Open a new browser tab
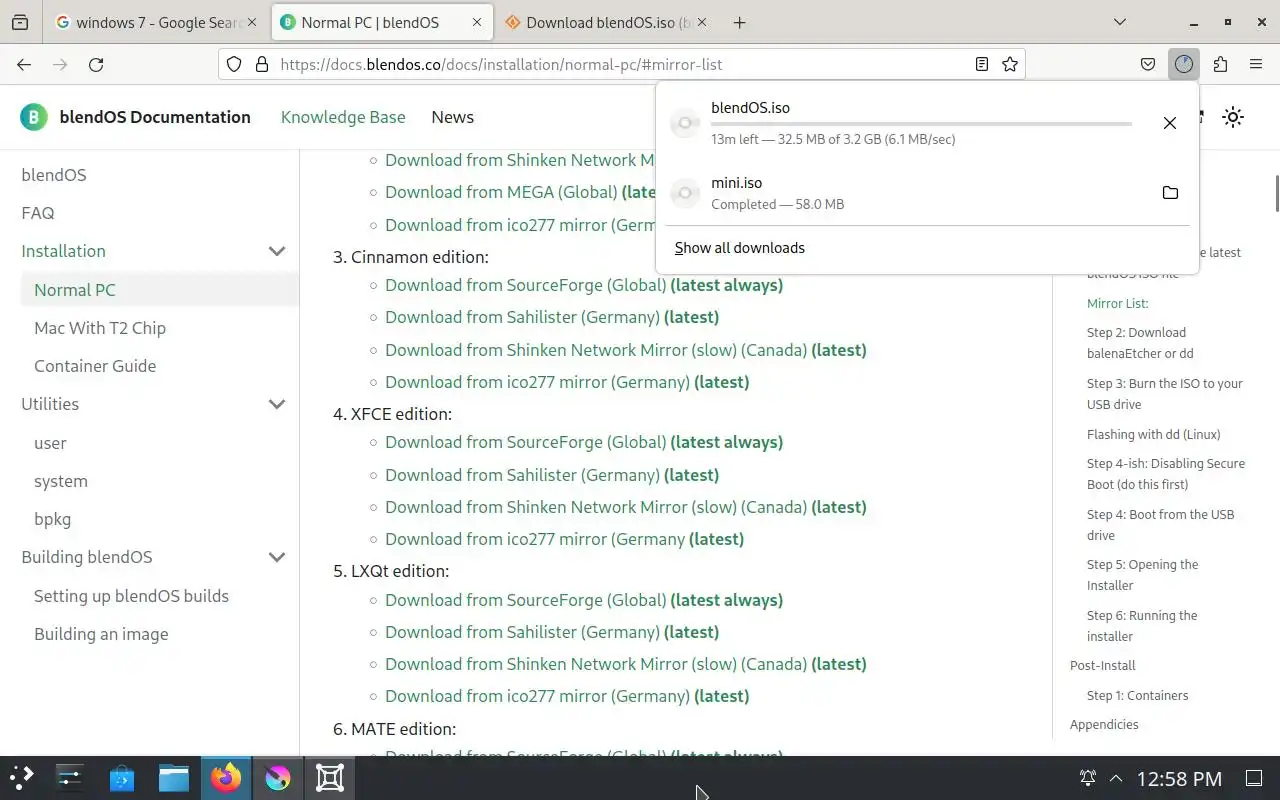Image resolution: width=1280 pixels, height=800 pixels. pyautogui.click(x=740, y=22)
